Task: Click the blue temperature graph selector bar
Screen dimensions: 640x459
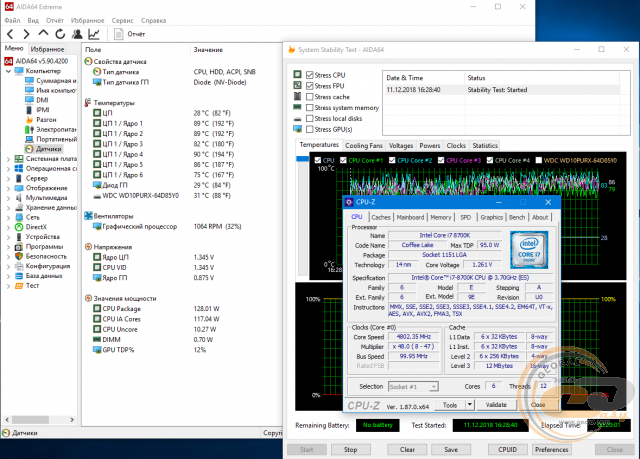Action: click(x=302, y=159)
